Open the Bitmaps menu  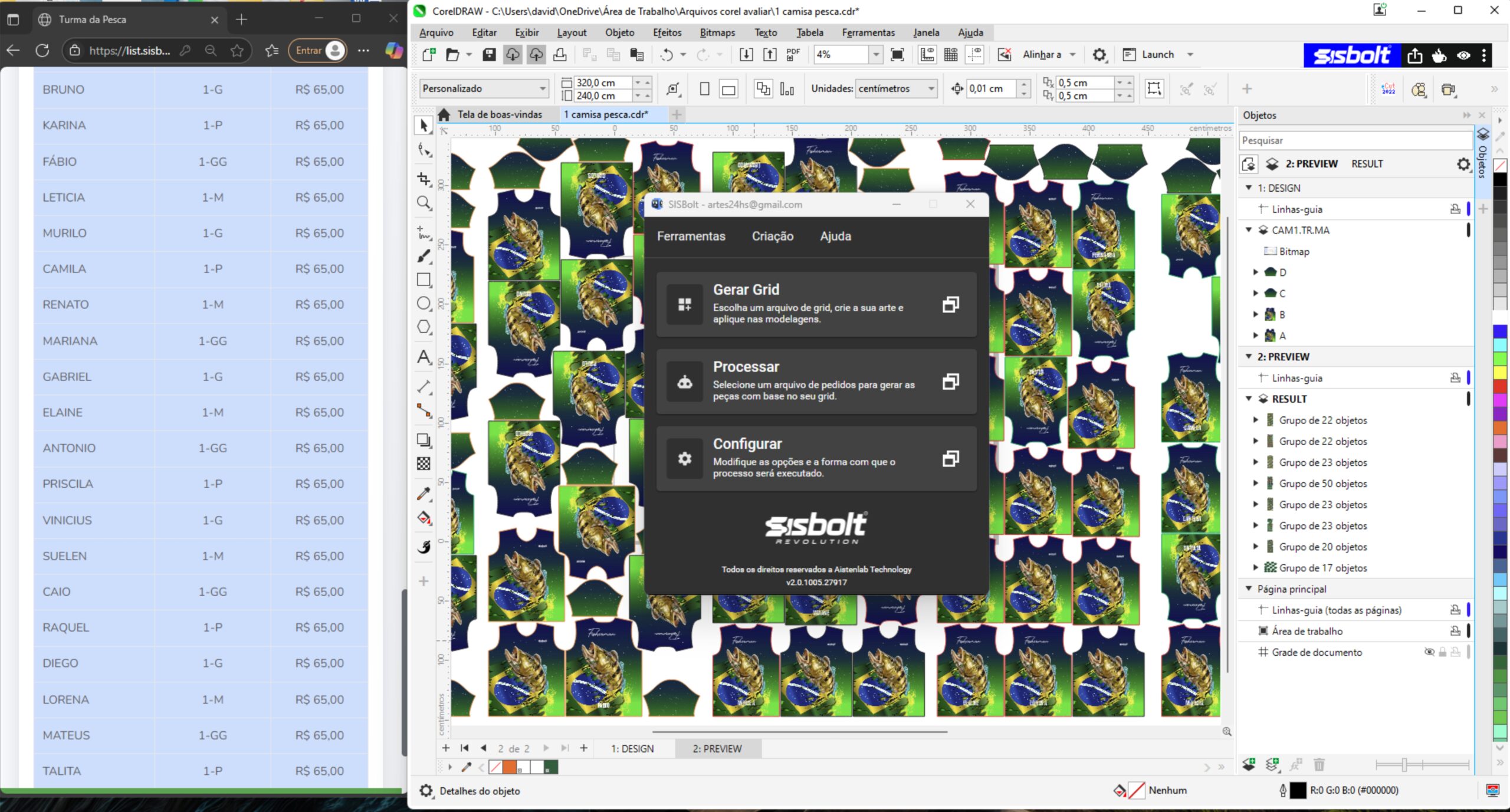pos(717,32)
